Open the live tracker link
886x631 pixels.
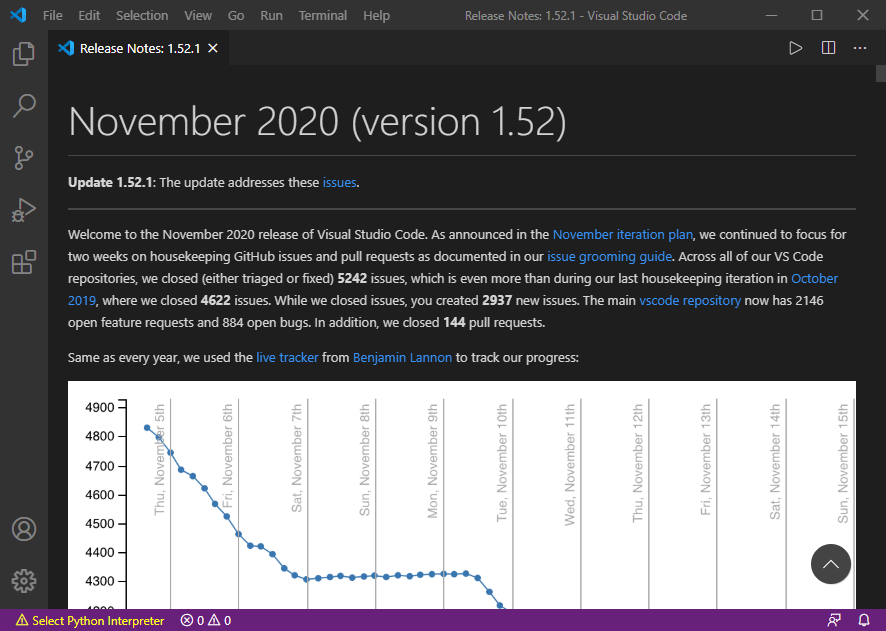(x=287, y=358)
